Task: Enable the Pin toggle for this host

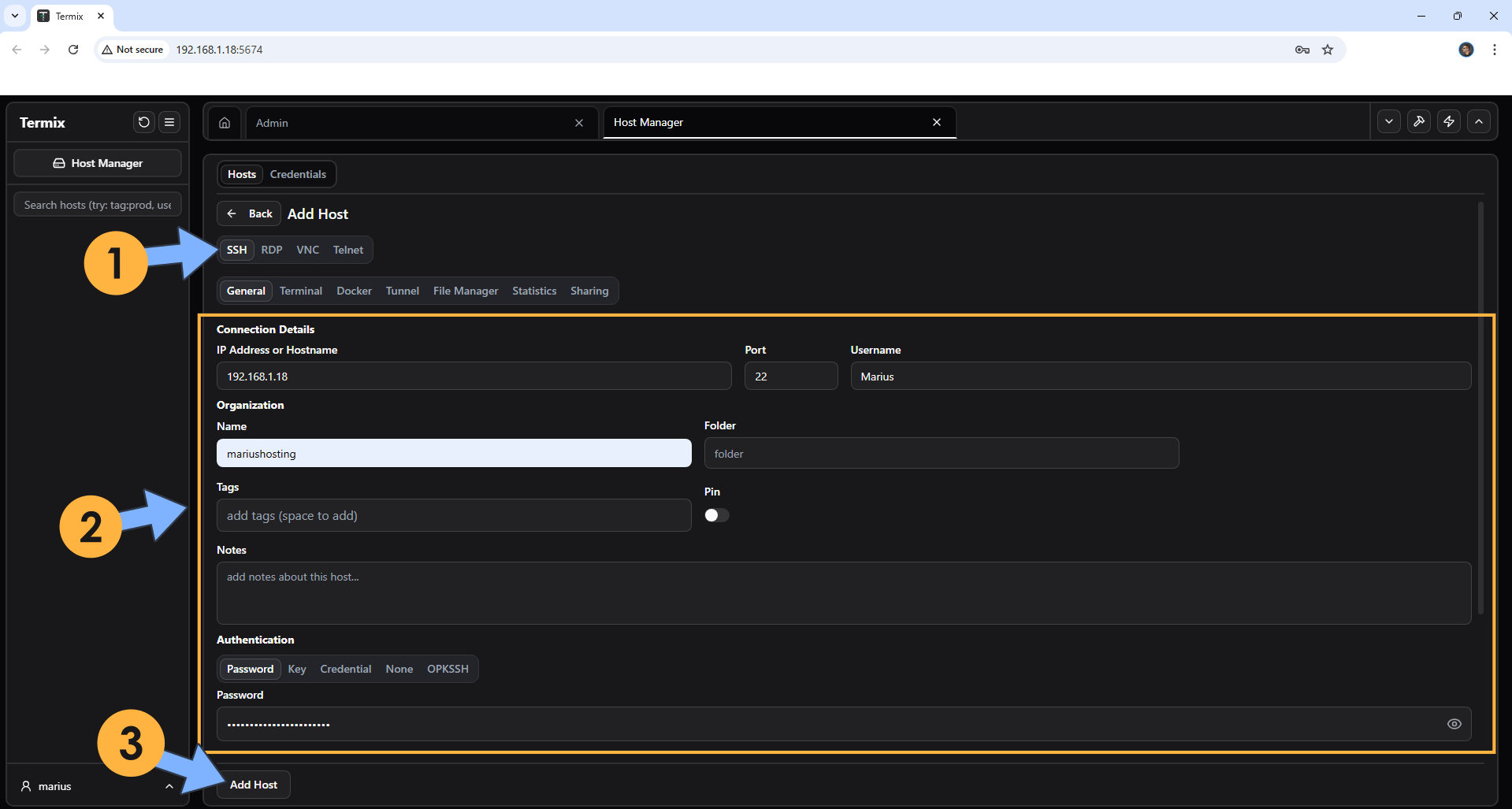Action: point(715,514)
